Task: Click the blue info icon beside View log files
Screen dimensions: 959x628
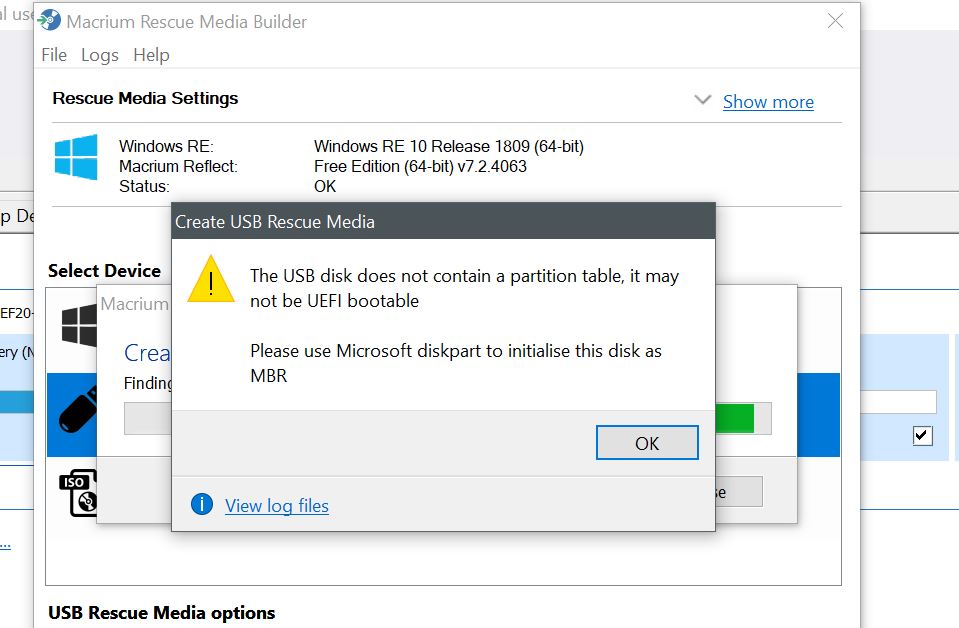Action: click(x=202, y=504)
